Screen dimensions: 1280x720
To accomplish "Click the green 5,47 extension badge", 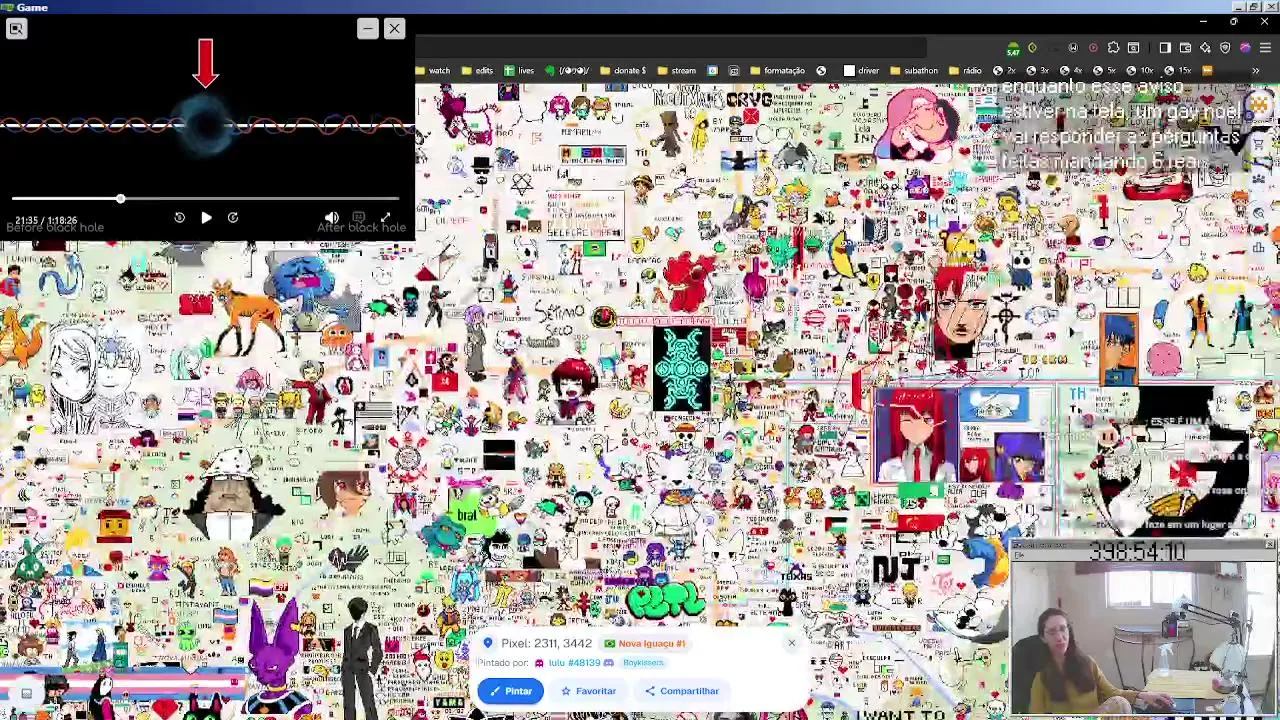I will (x=1013, y=48).
